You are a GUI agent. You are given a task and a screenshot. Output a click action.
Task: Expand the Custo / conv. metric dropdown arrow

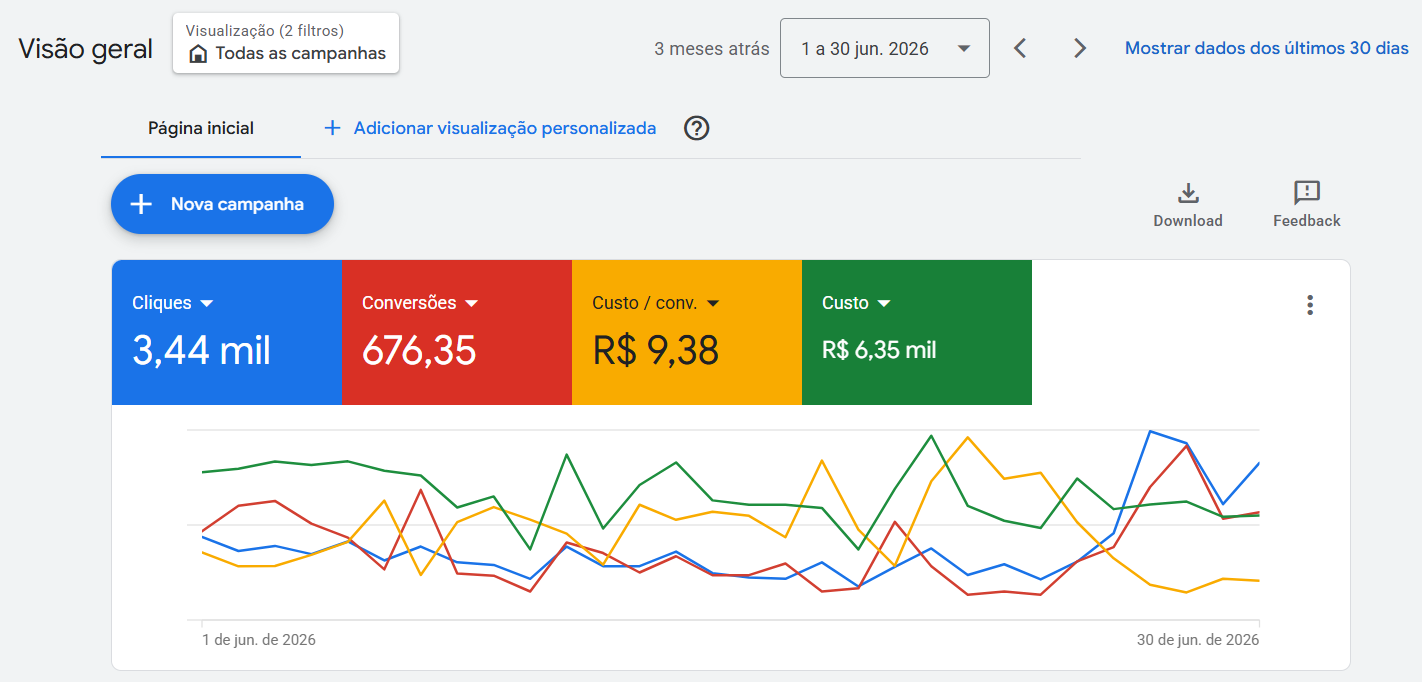tap(713, 303)
